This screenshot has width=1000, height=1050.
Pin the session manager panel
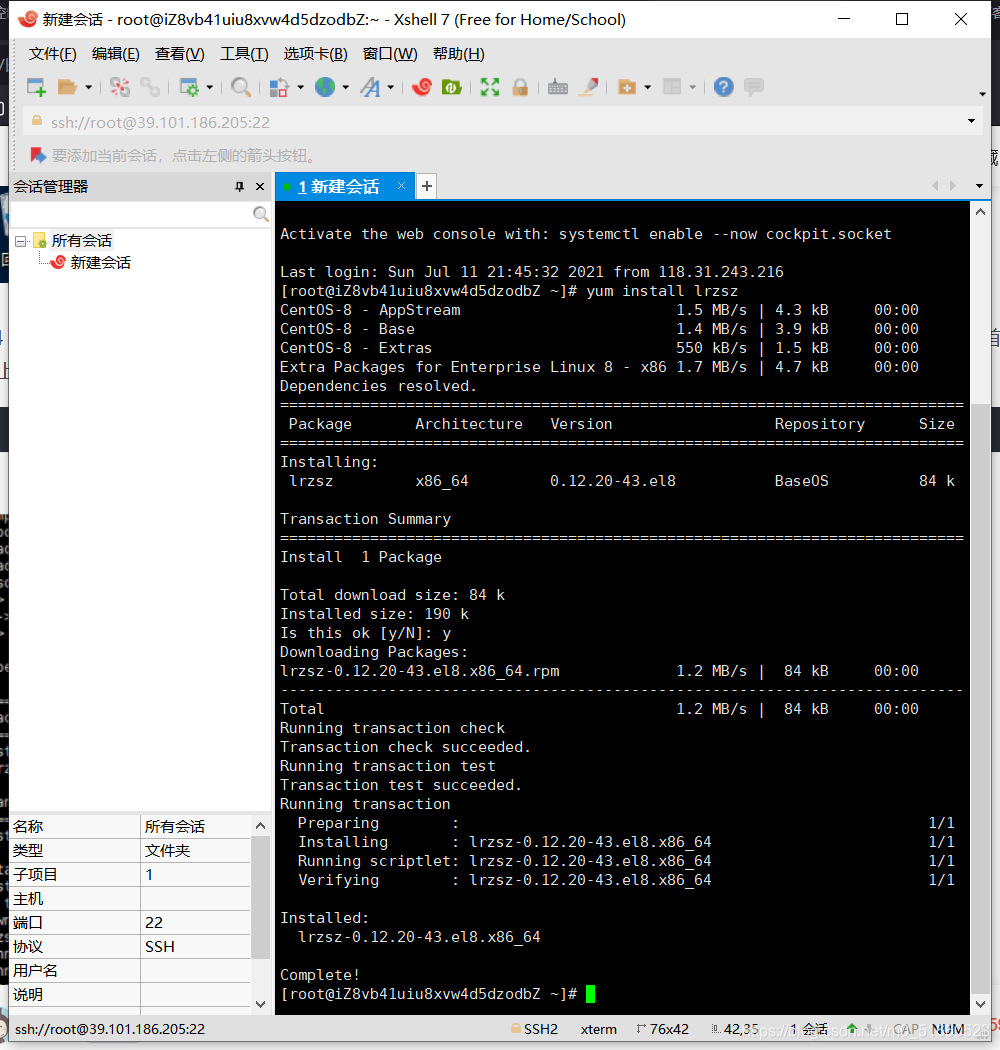point(239,187)
